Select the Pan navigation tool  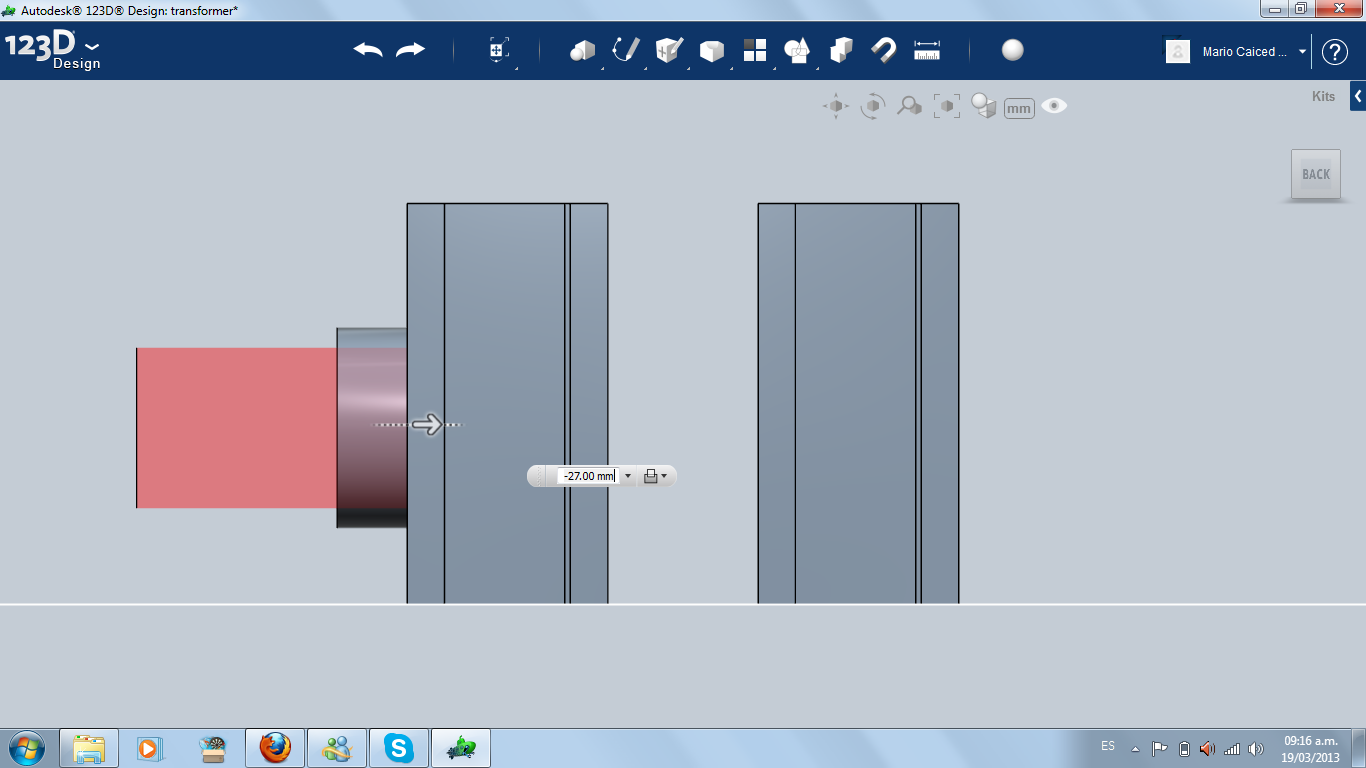[836, 106]
